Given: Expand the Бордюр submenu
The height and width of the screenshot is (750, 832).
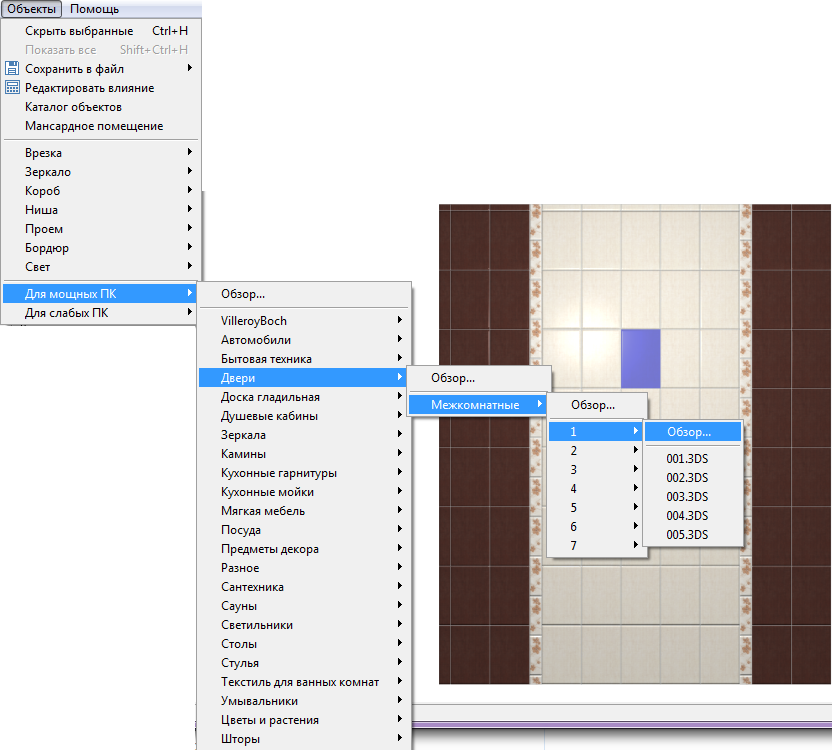Looking at the screenshot, I should (100, 248).
